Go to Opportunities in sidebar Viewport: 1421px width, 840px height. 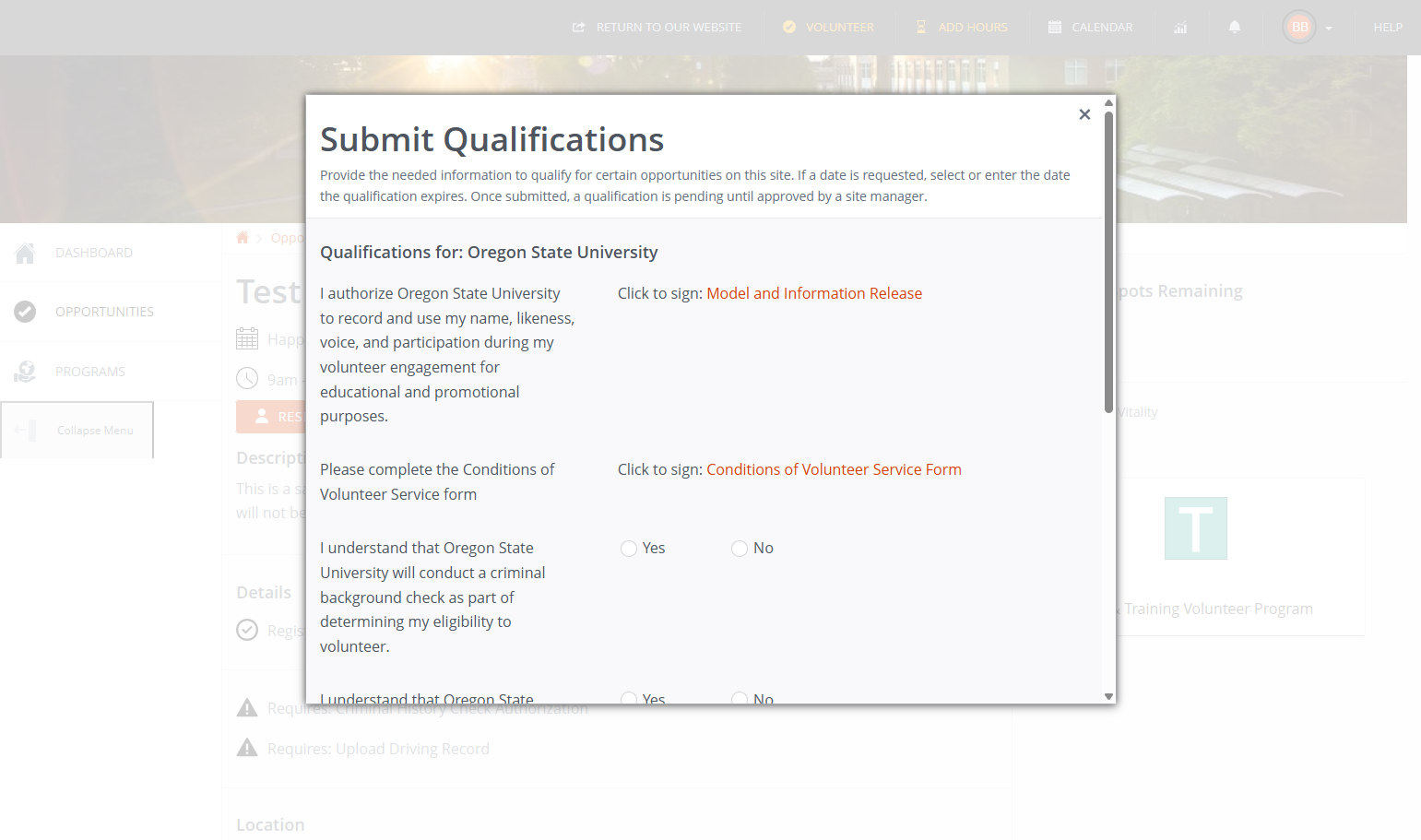(x=104, y=312)
